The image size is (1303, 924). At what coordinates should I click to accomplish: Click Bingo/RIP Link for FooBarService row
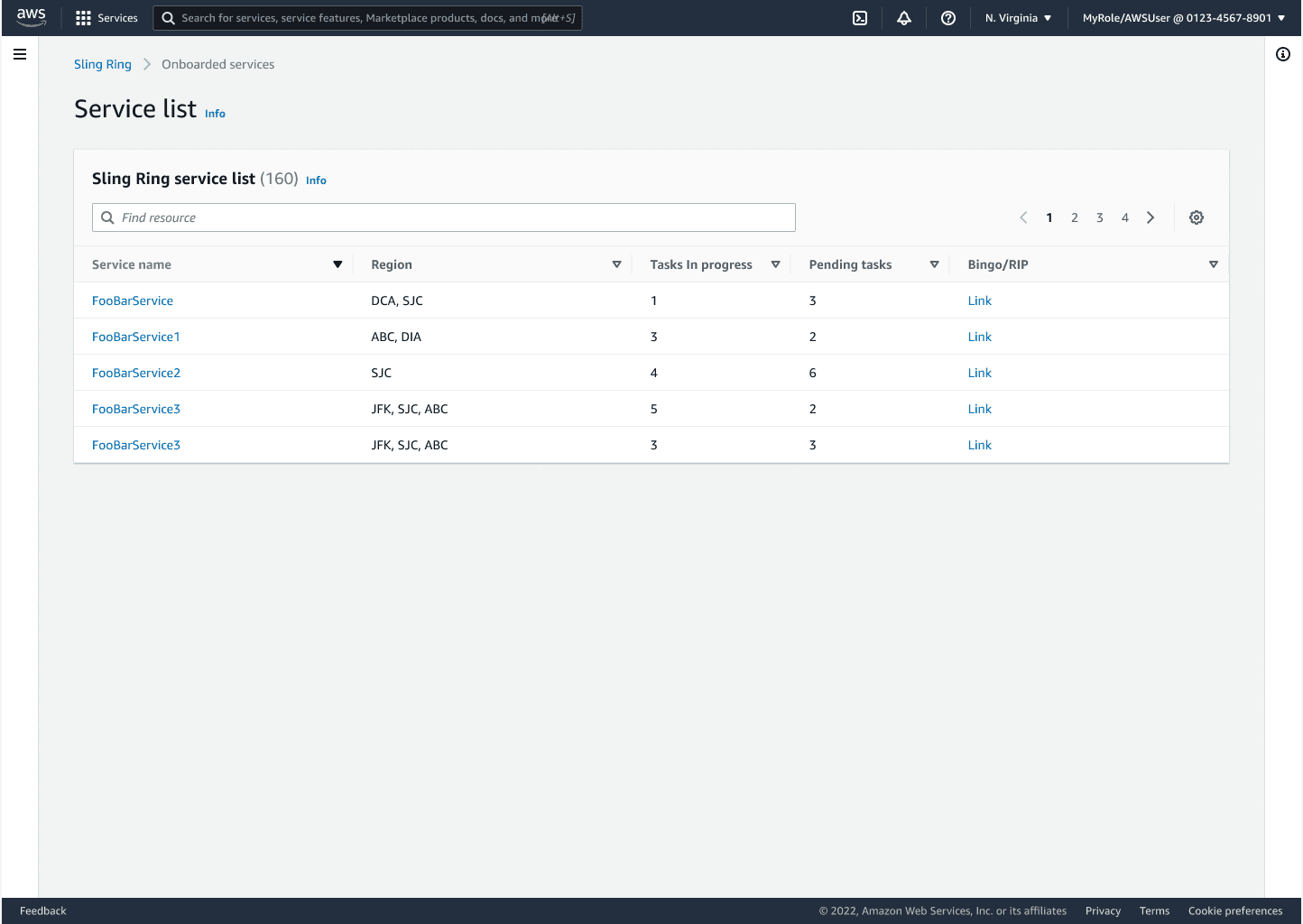980,300
